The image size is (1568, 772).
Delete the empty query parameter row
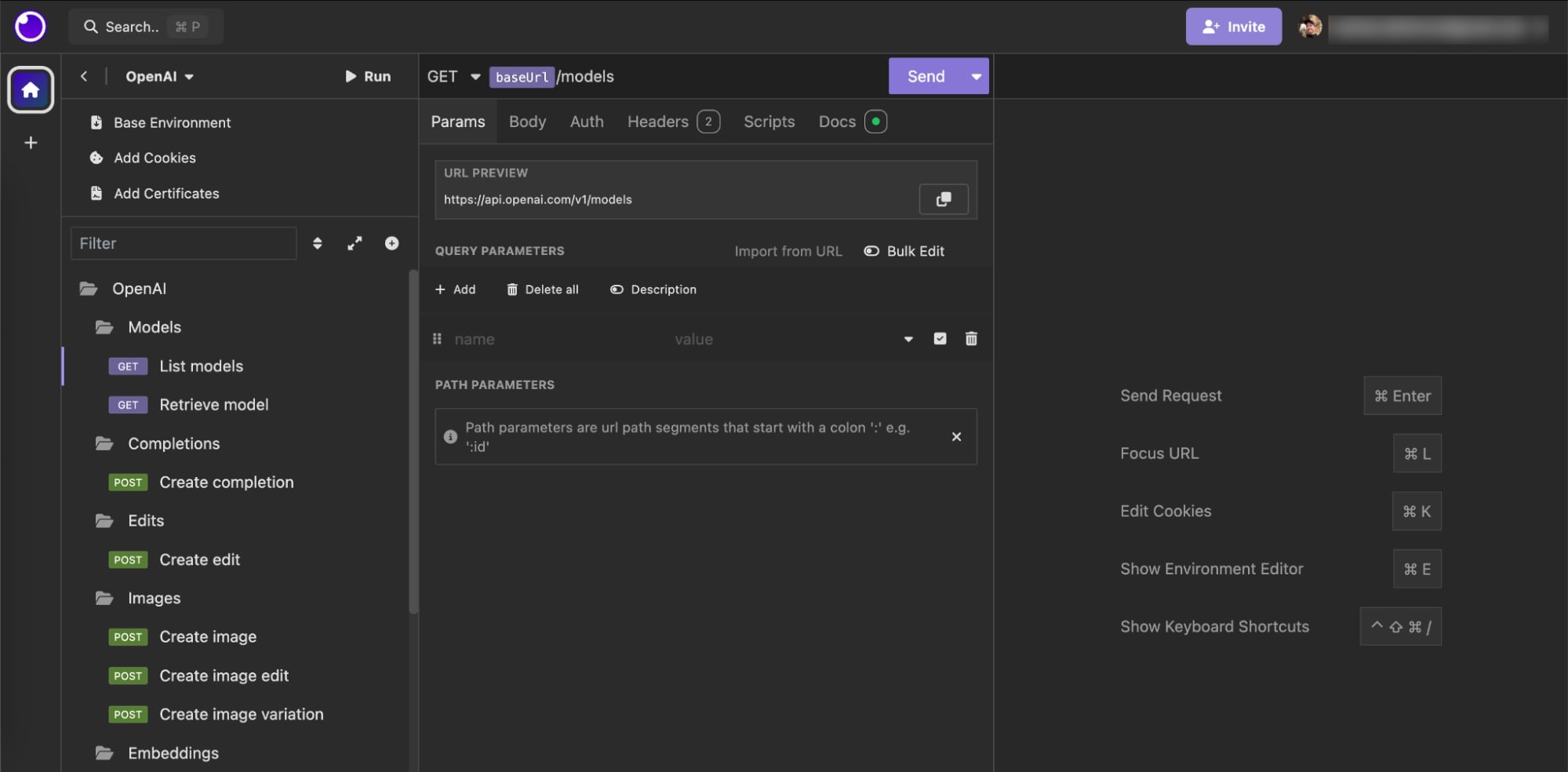970,339
